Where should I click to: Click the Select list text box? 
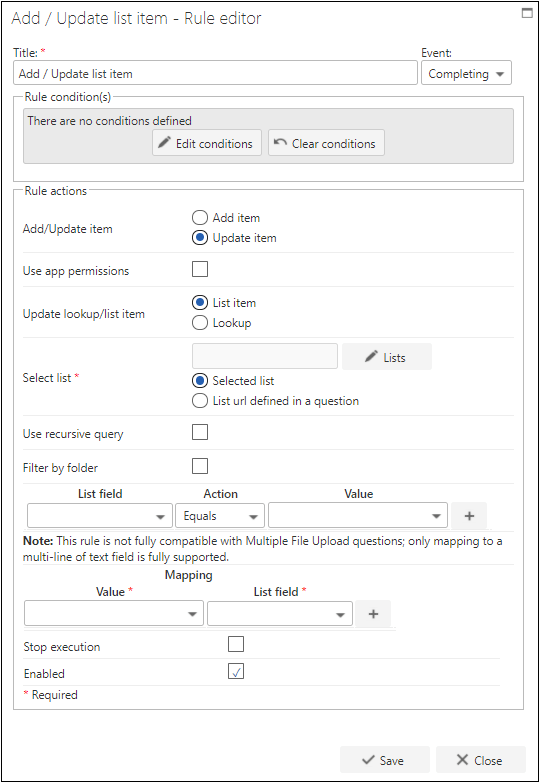[265, 356]
